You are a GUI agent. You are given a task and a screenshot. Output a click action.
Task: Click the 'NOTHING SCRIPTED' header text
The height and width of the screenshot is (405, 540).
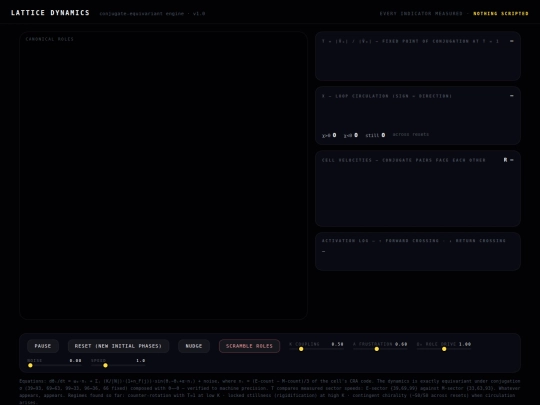click(501, 13)
